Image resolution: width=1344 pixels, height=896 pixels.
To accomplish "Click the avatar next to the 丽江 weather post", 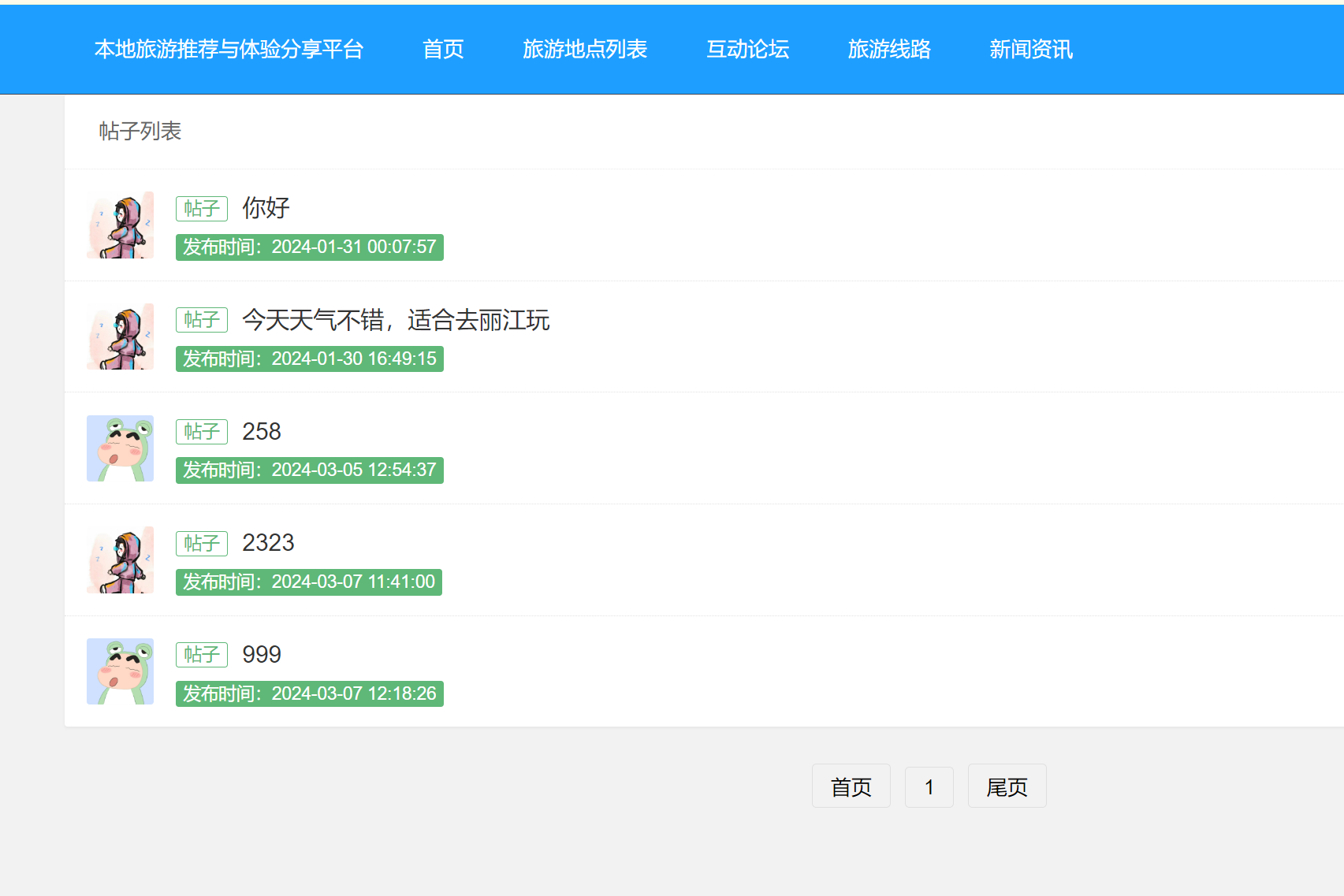I will click(x=120, y=336).
